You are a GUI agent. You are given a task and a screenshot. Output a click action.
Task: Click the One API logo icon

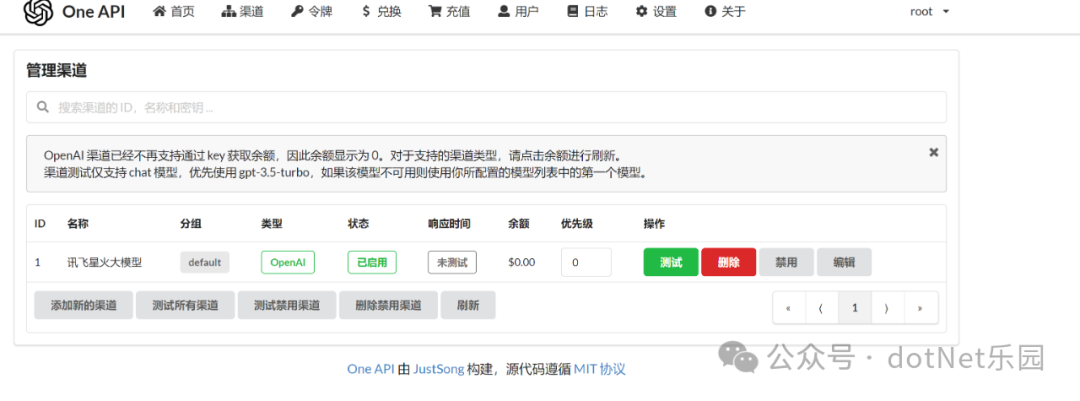tap(38, 12)
